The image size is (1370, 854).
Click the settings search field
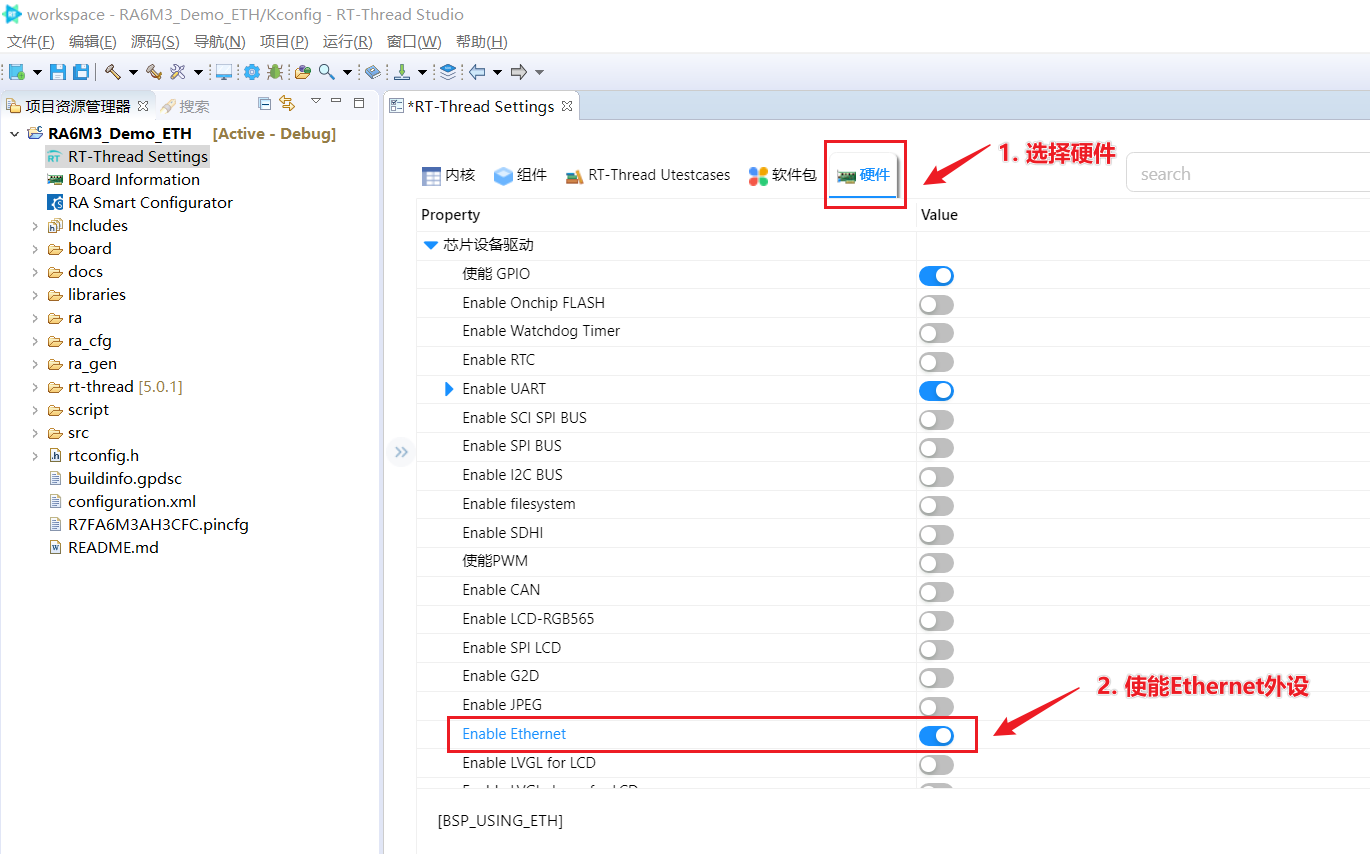coord(1248,174)
